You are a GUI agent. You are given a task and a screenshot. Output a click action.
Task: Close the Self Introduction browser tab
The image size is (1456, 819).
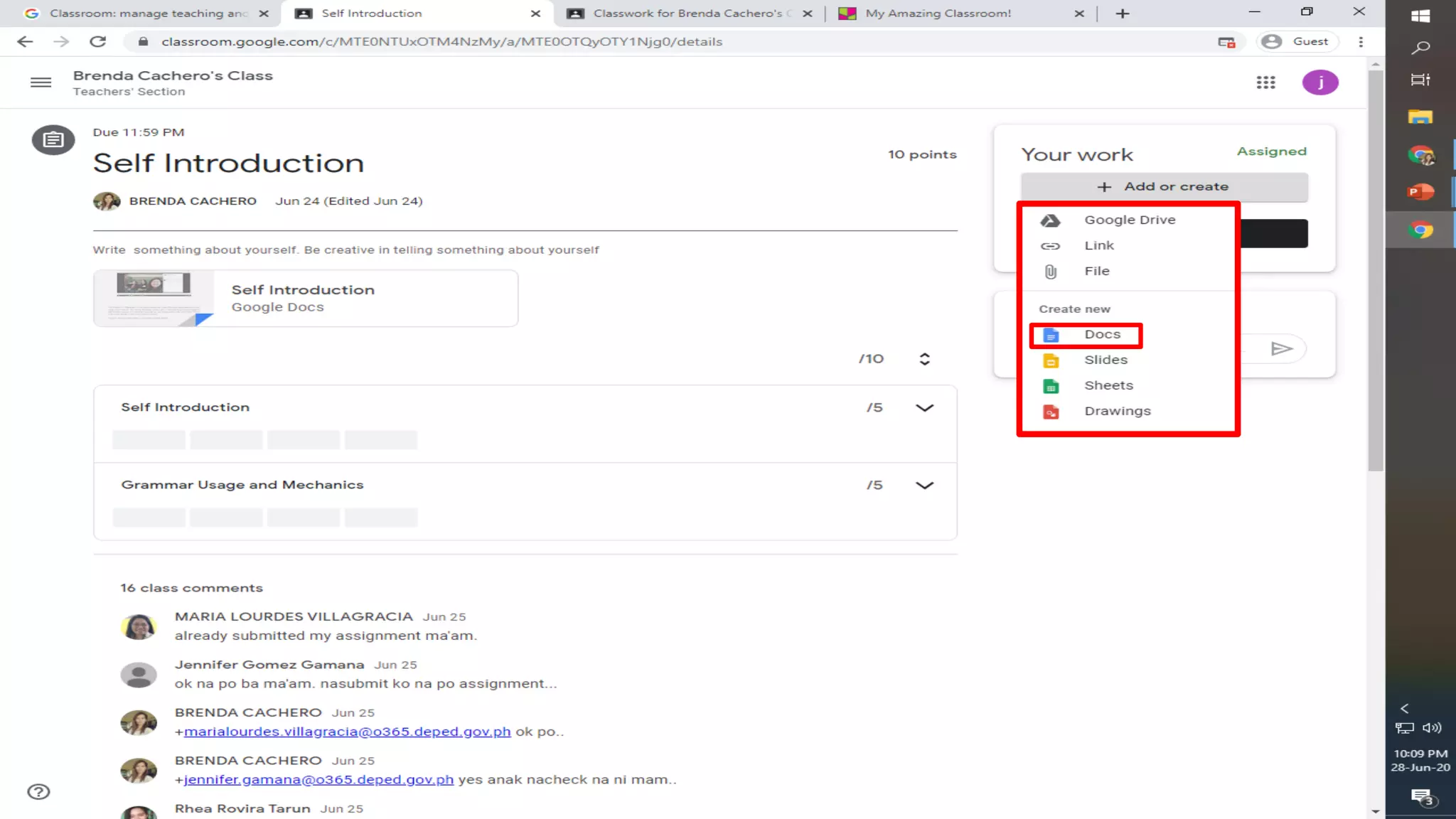(x=535, y=14)
